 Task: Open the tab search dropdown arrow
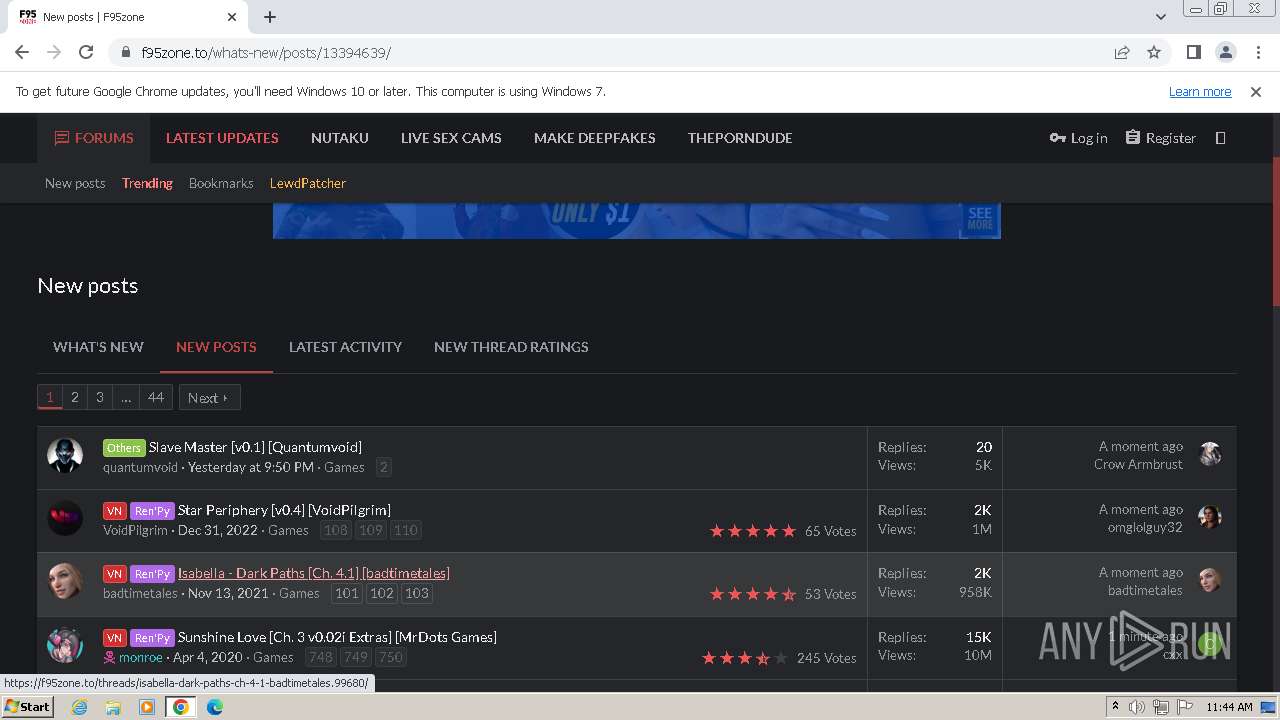point(1160,17)
